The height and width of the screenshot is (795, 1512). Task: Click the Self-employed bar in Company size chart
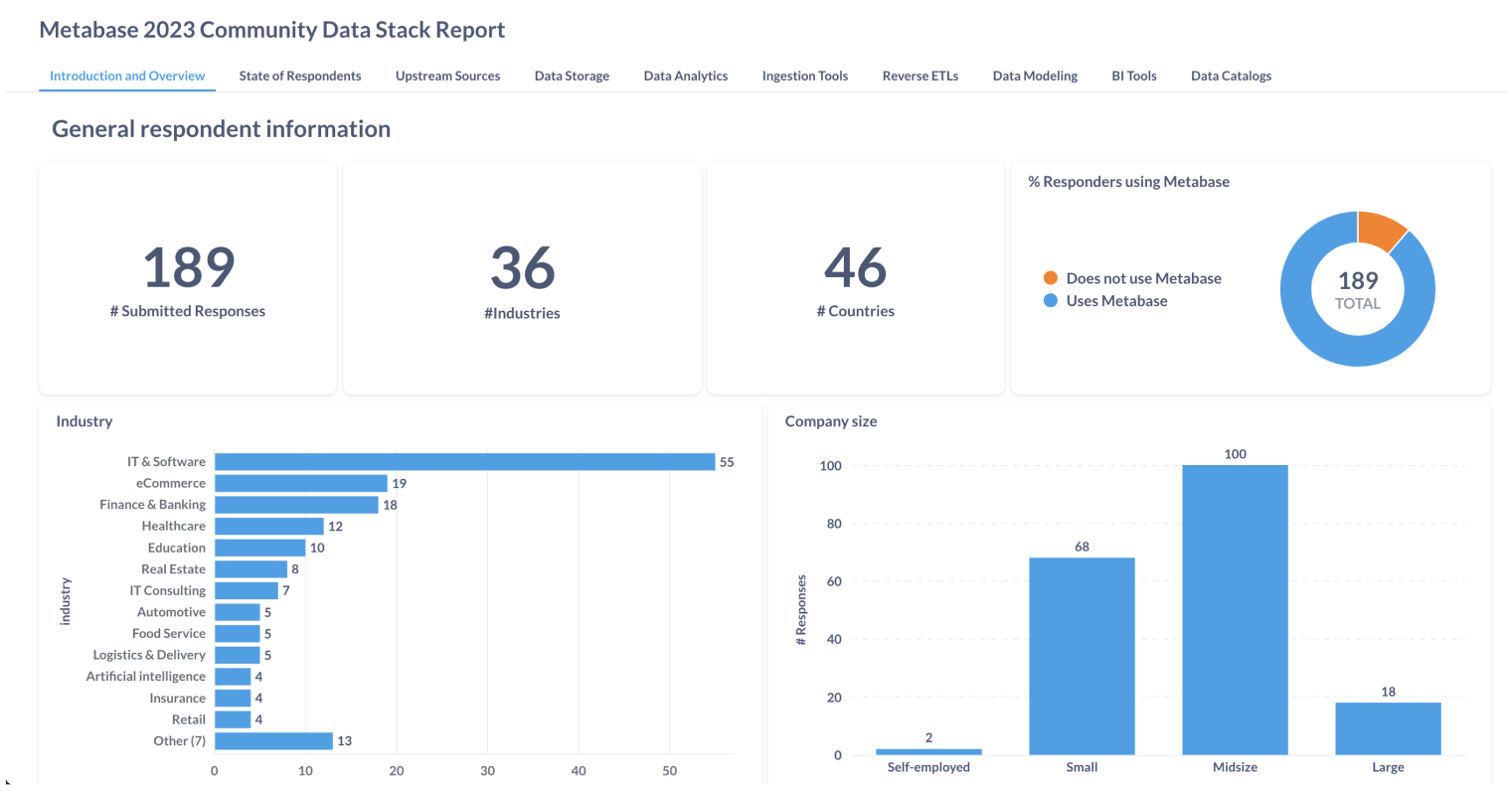coord(928,752)
